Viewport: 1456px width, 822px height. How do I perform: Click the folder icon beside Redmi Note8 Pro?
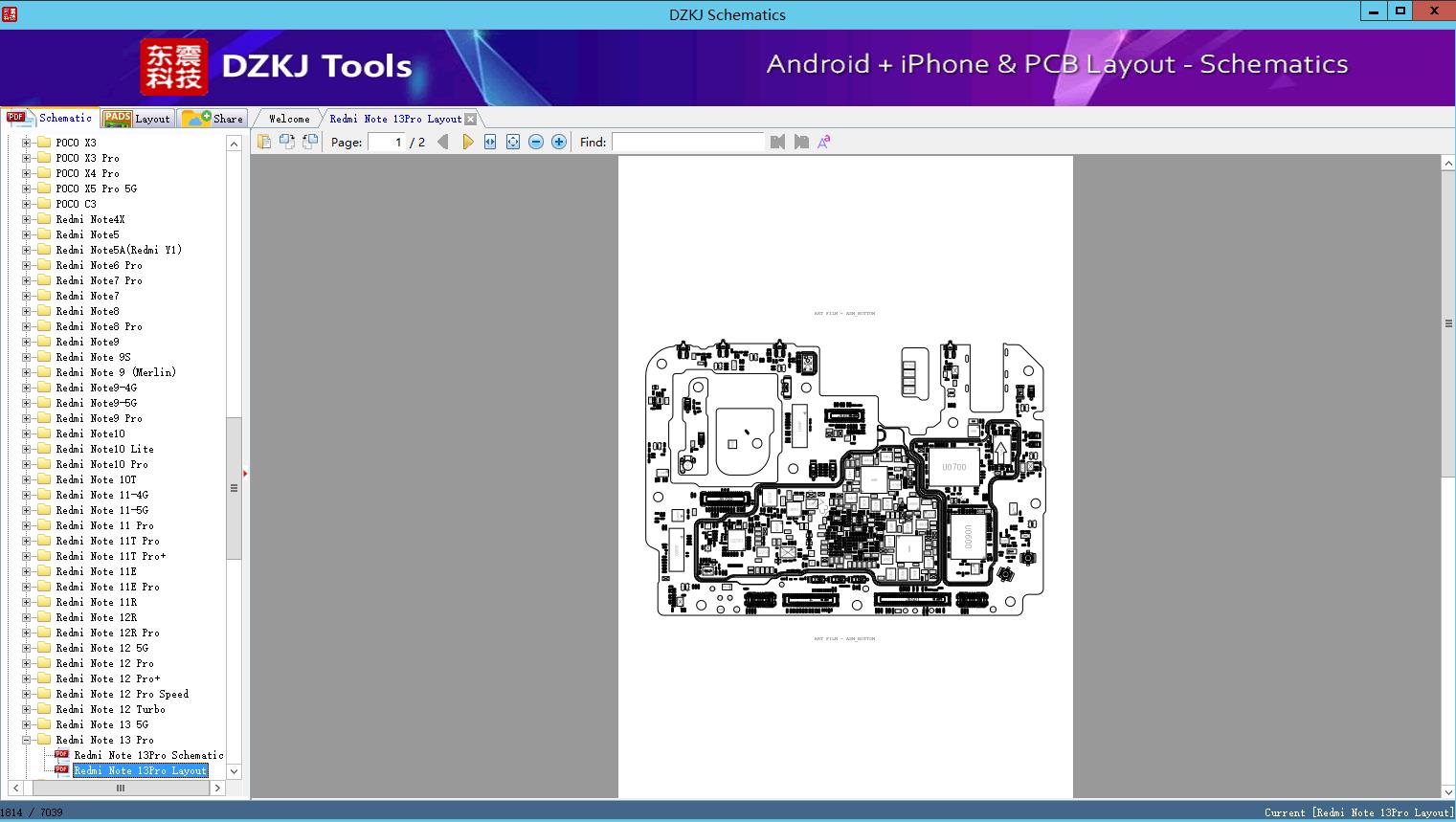coord(43,326)
